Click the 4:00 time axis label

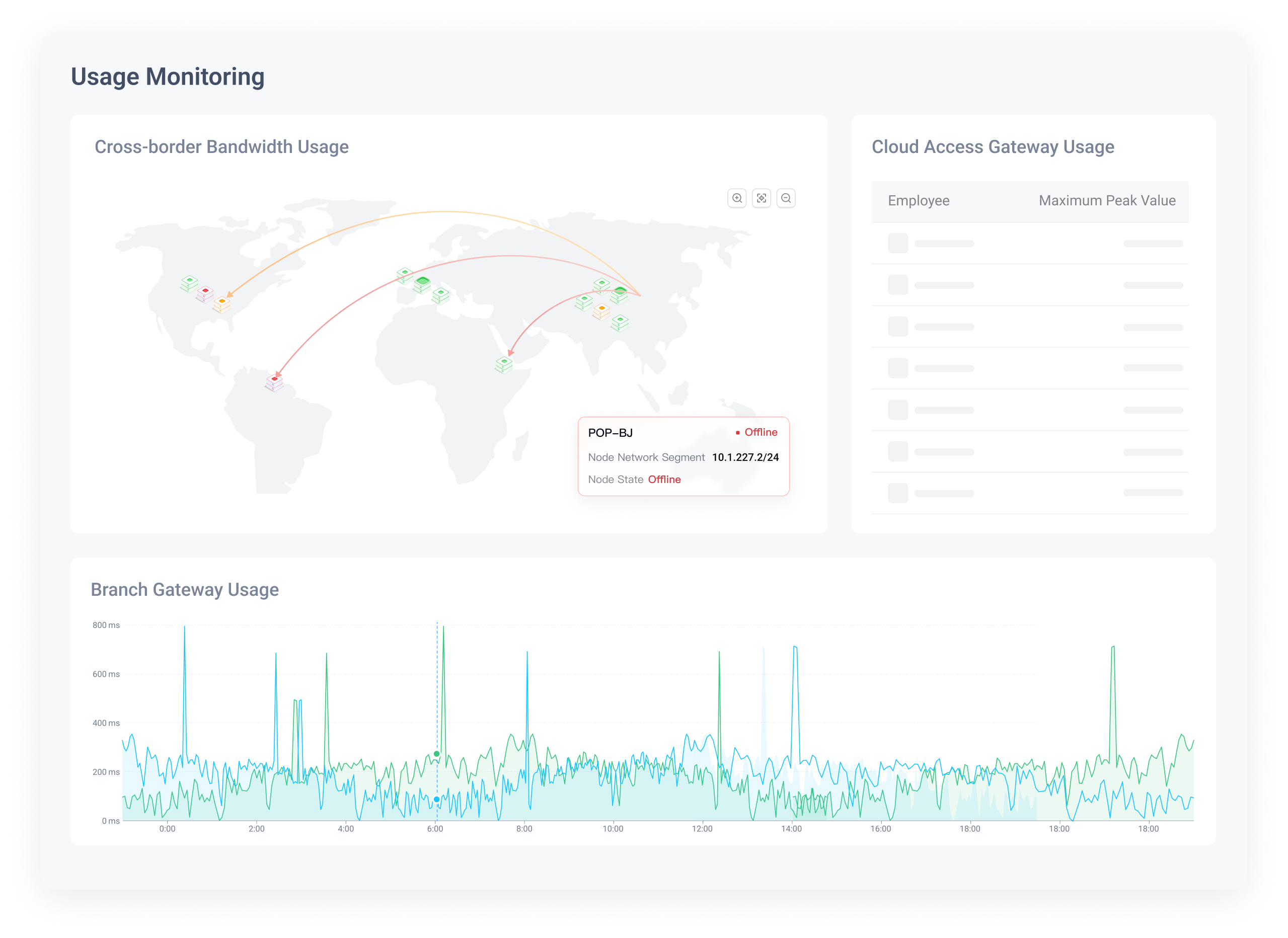345,828
